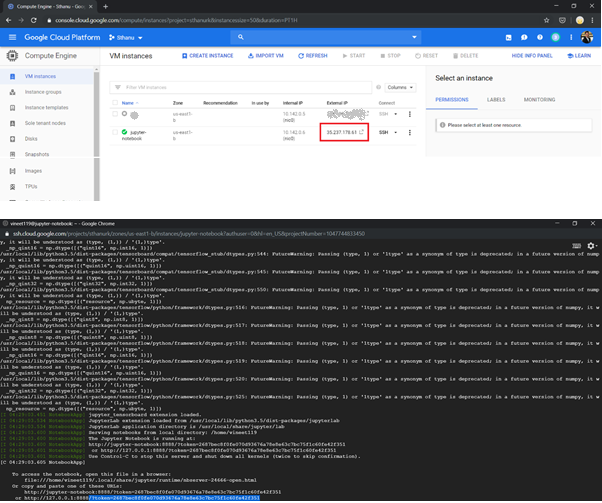Open Sole tenant nodes in sidebar
Image resolution: width=602 pixels, height=503 pixels.
47,123
